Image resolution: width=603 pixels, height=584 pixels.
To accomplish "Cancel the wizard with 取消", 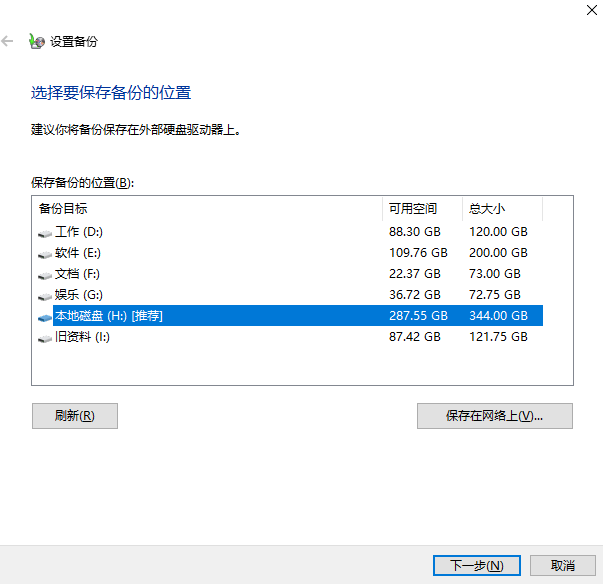I will click(563, 565).
